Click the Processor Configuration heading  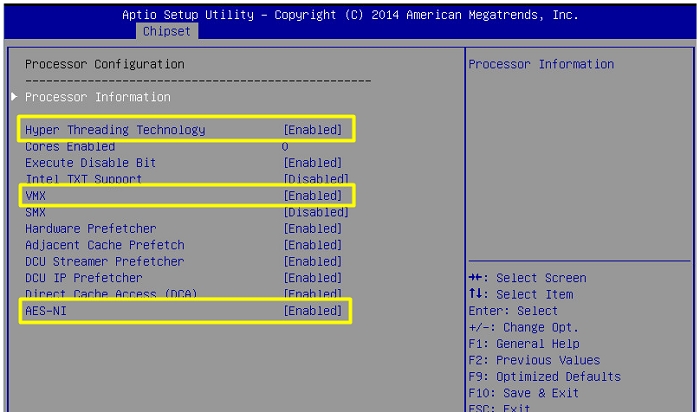104,64
